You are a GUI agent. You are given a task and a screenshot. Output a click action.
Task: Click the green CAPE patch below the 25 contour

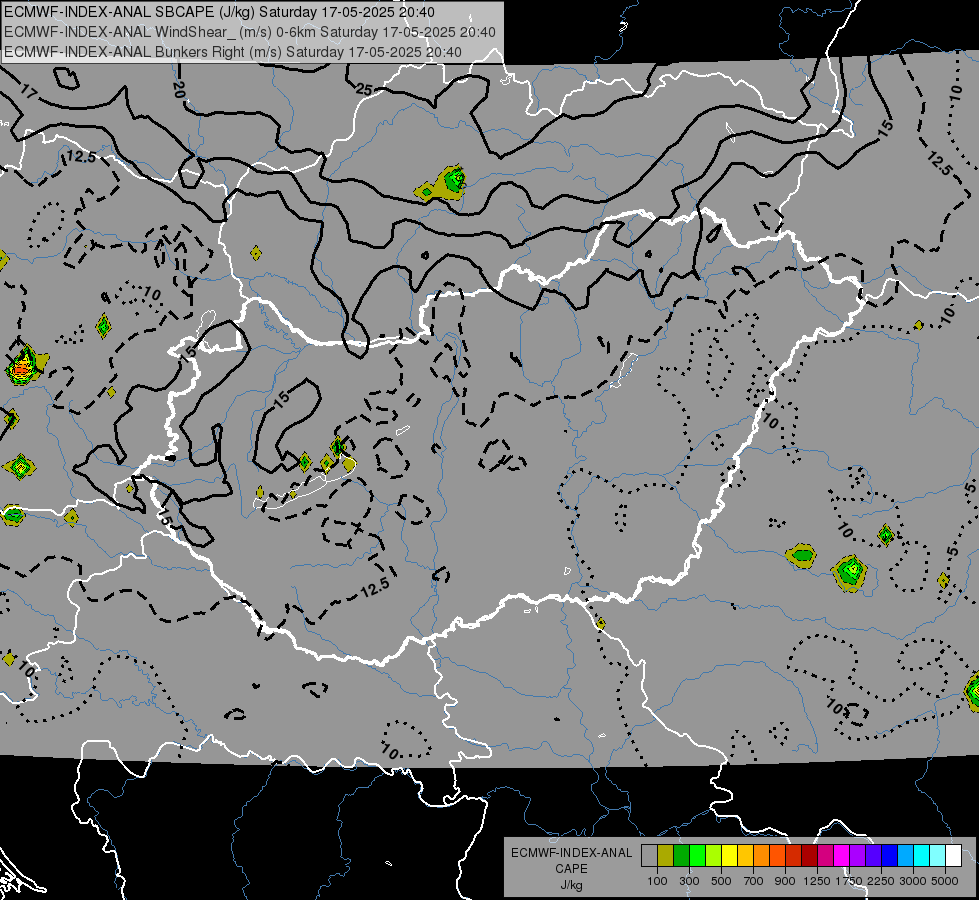click(x=443, y=185)
